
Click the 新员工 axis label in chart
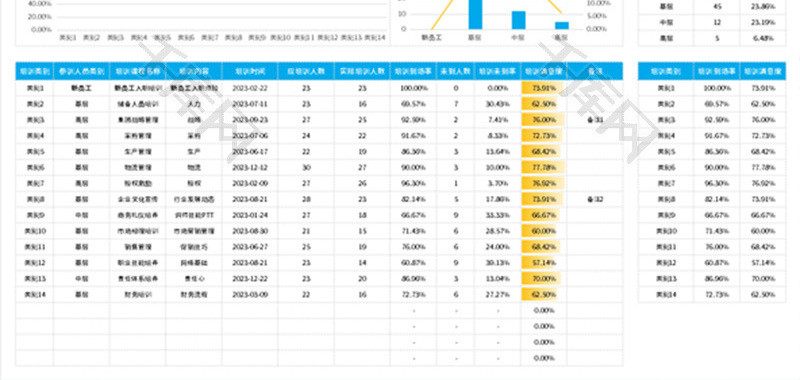tap(432, 37)
